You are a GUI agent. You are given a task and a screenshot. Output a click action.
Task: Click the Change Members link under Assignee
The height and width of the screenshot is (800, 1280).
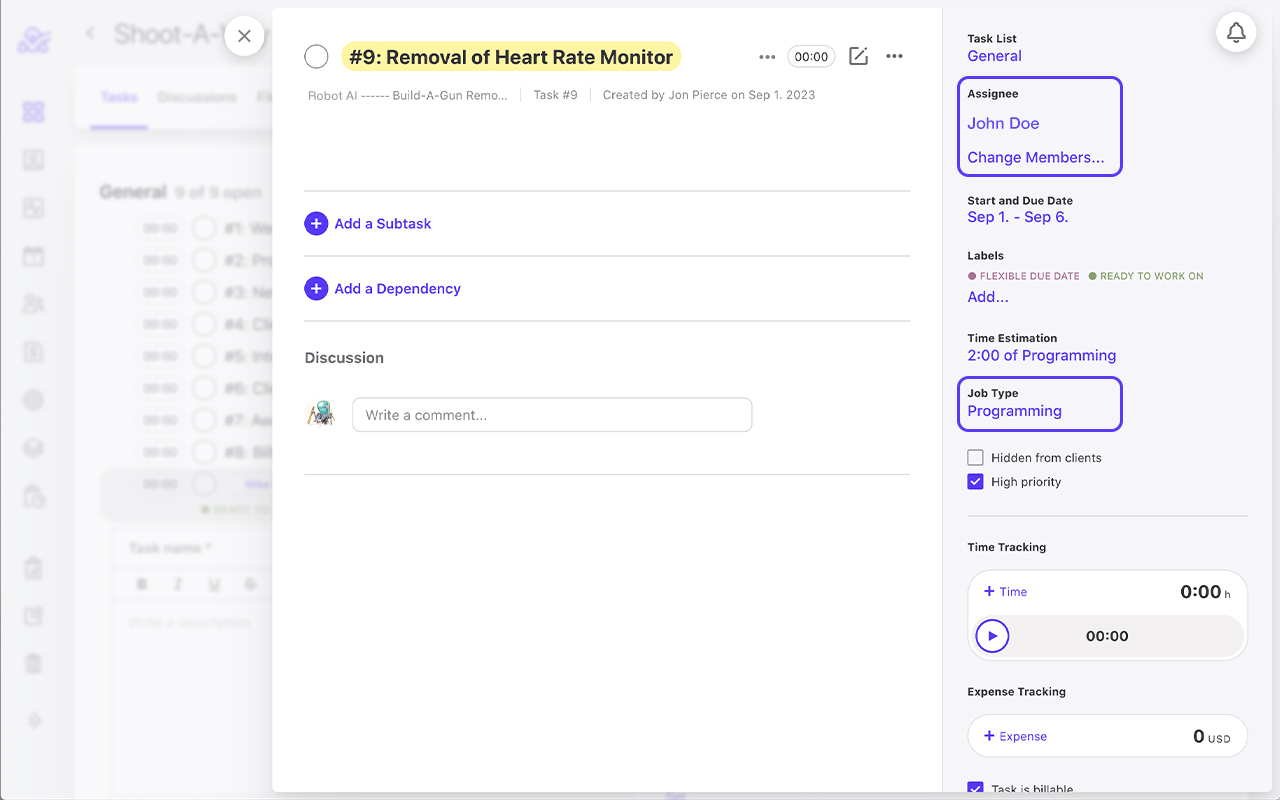[x=1034, y=157]
